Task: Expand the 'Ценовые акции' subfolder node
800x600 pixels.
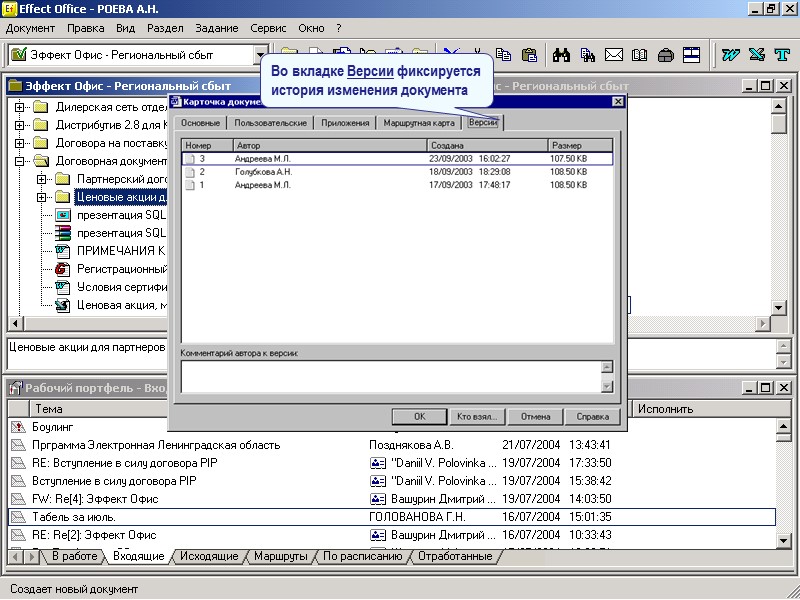Action: coord(41,197)
